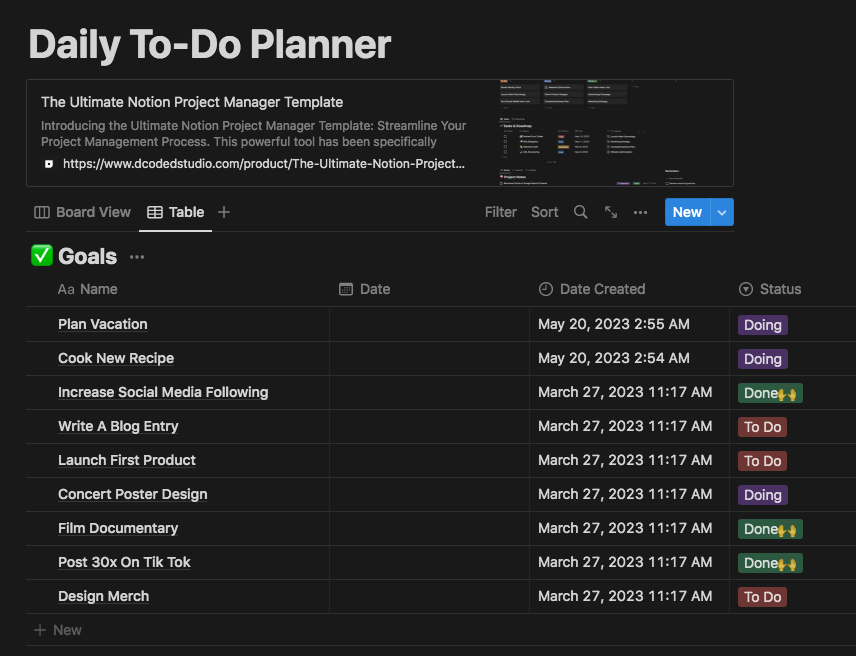Open the view options three-dot menu
This screenshot has height=656, width=856.
[x=640, y=212]
